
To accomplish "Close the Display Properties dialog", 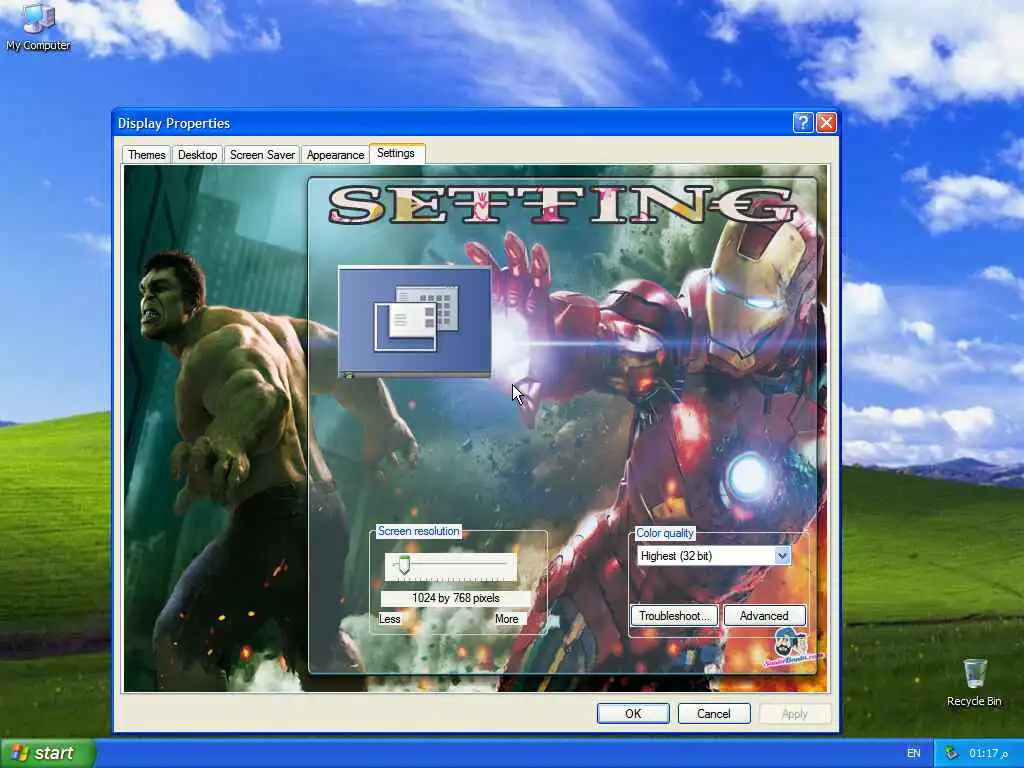I will tap(826, 123).
